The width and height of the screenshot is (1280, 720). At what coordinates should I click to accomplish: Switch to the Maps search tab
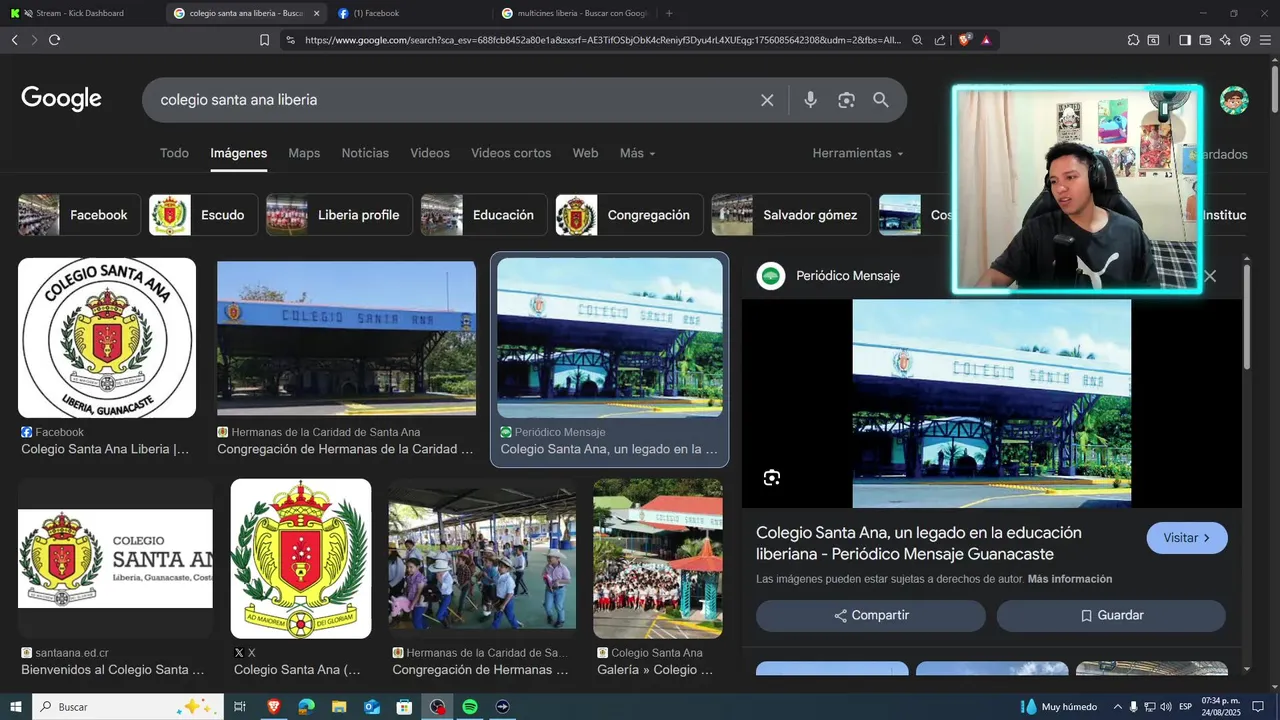304,153
